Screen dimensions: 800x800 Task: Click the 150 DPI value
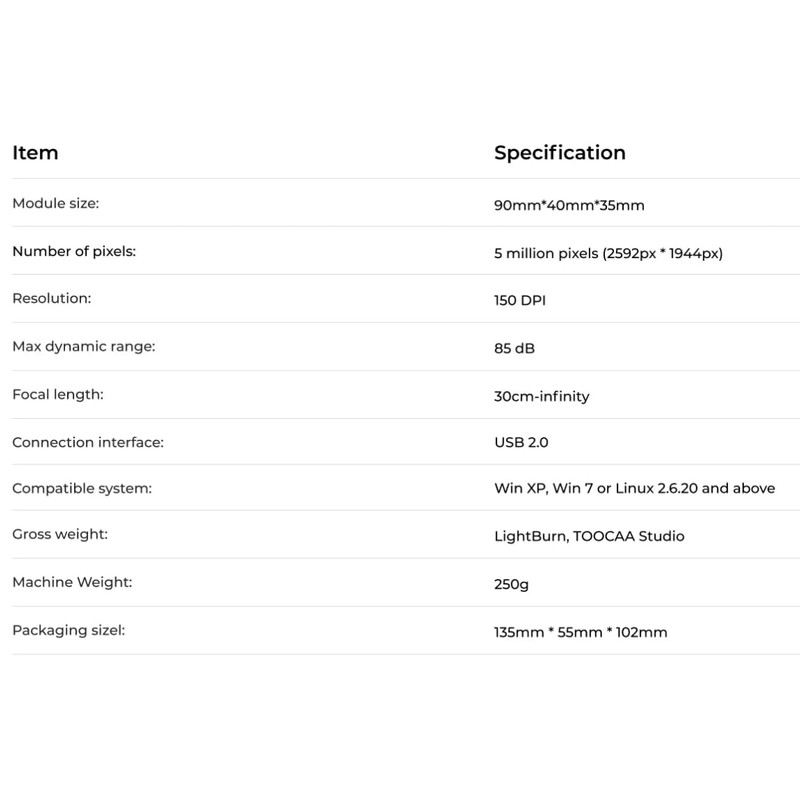(520, 301)
